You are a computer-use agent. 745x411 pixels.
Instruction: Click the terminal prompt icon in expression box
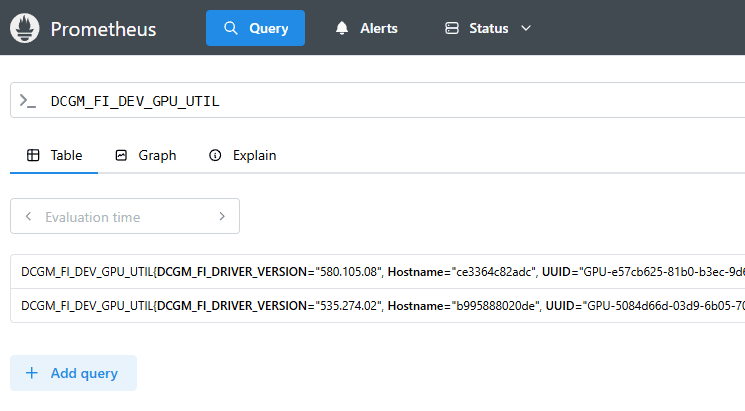click(28, 101)
